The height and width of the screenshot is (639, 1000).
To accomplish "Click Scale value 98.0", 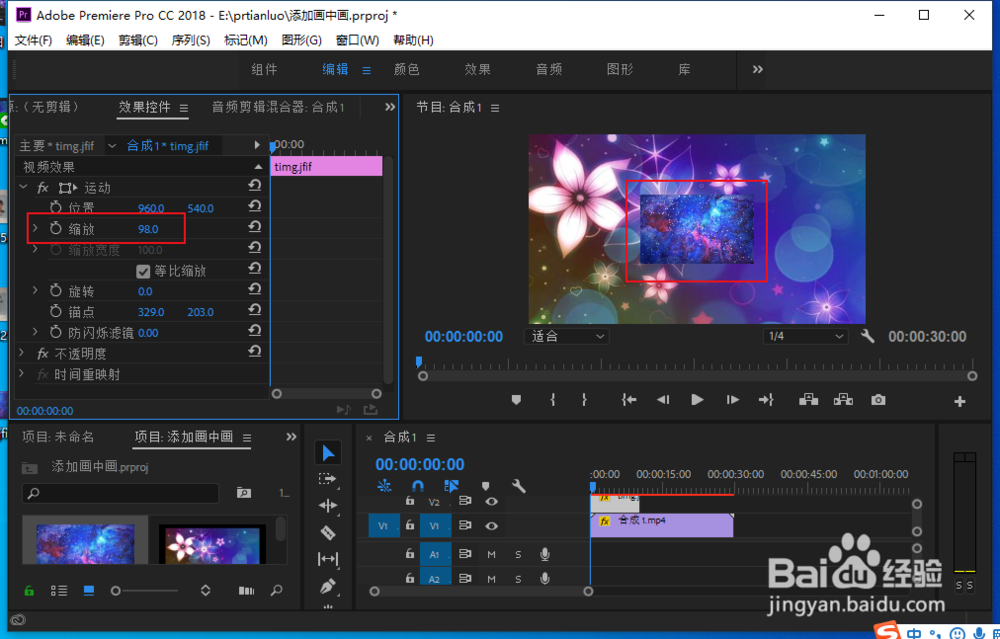I will tap(148, 229).
